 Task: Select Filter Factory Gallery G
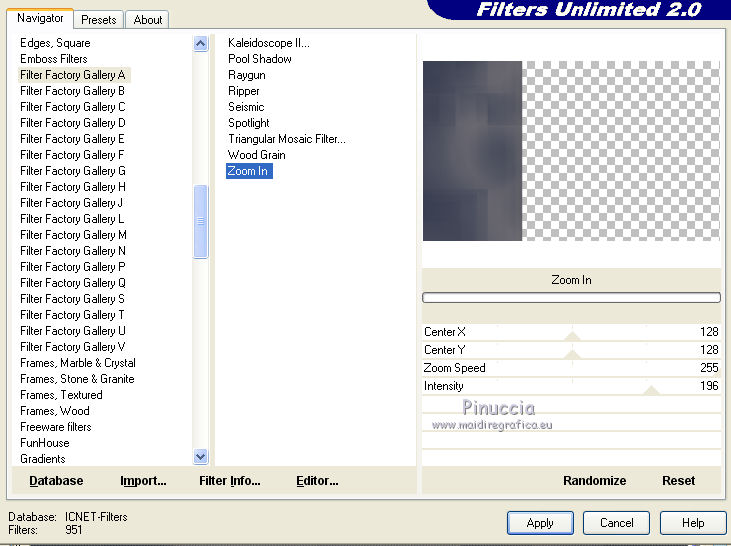(x=72, y=171)
